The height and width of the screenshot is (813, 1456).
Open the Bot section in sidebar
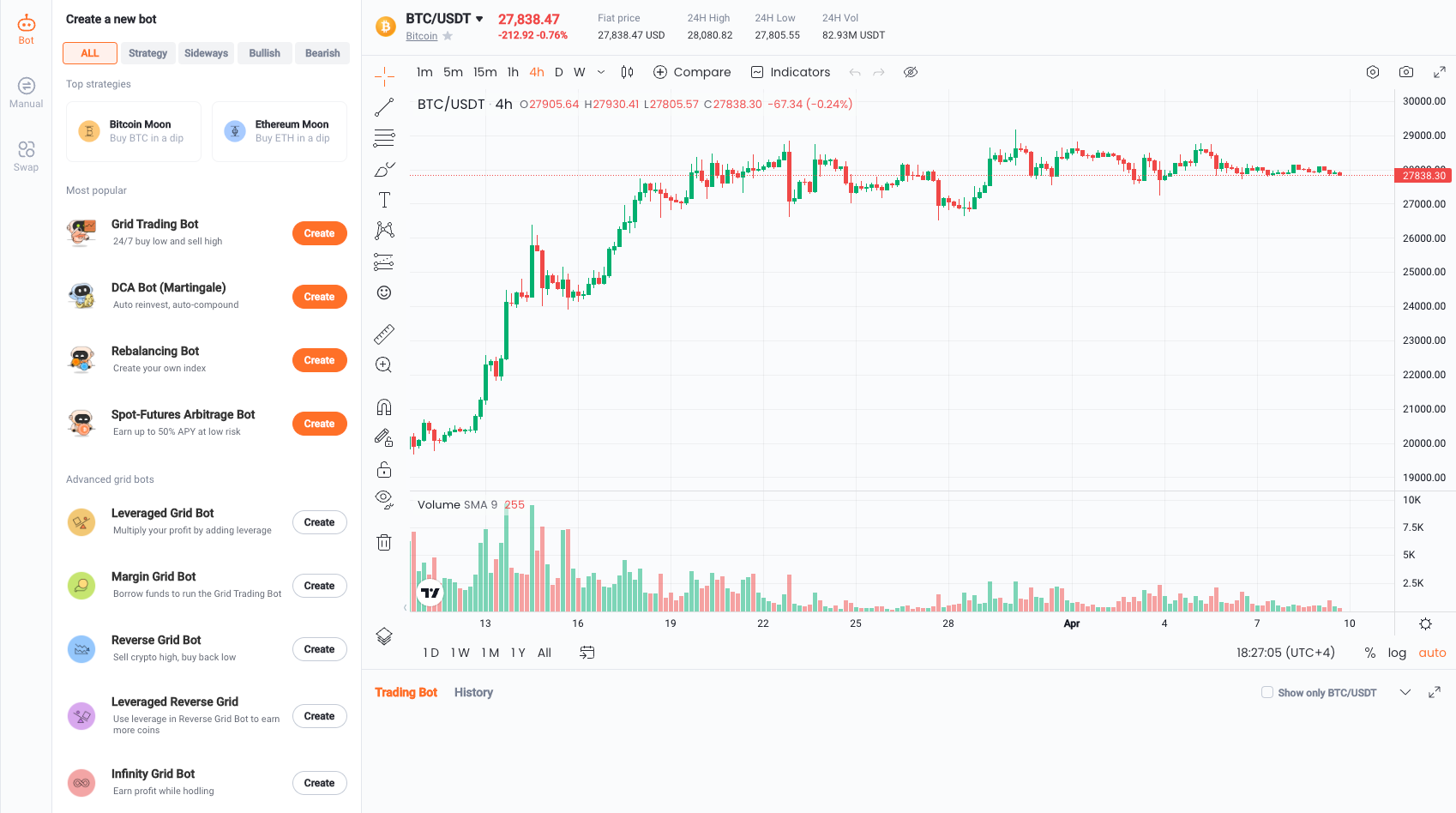[x=26, y=29]
